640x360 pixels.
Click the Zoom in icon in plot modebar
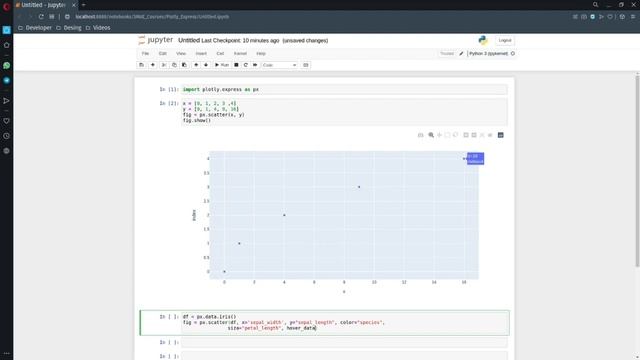[x=466, y=135]
